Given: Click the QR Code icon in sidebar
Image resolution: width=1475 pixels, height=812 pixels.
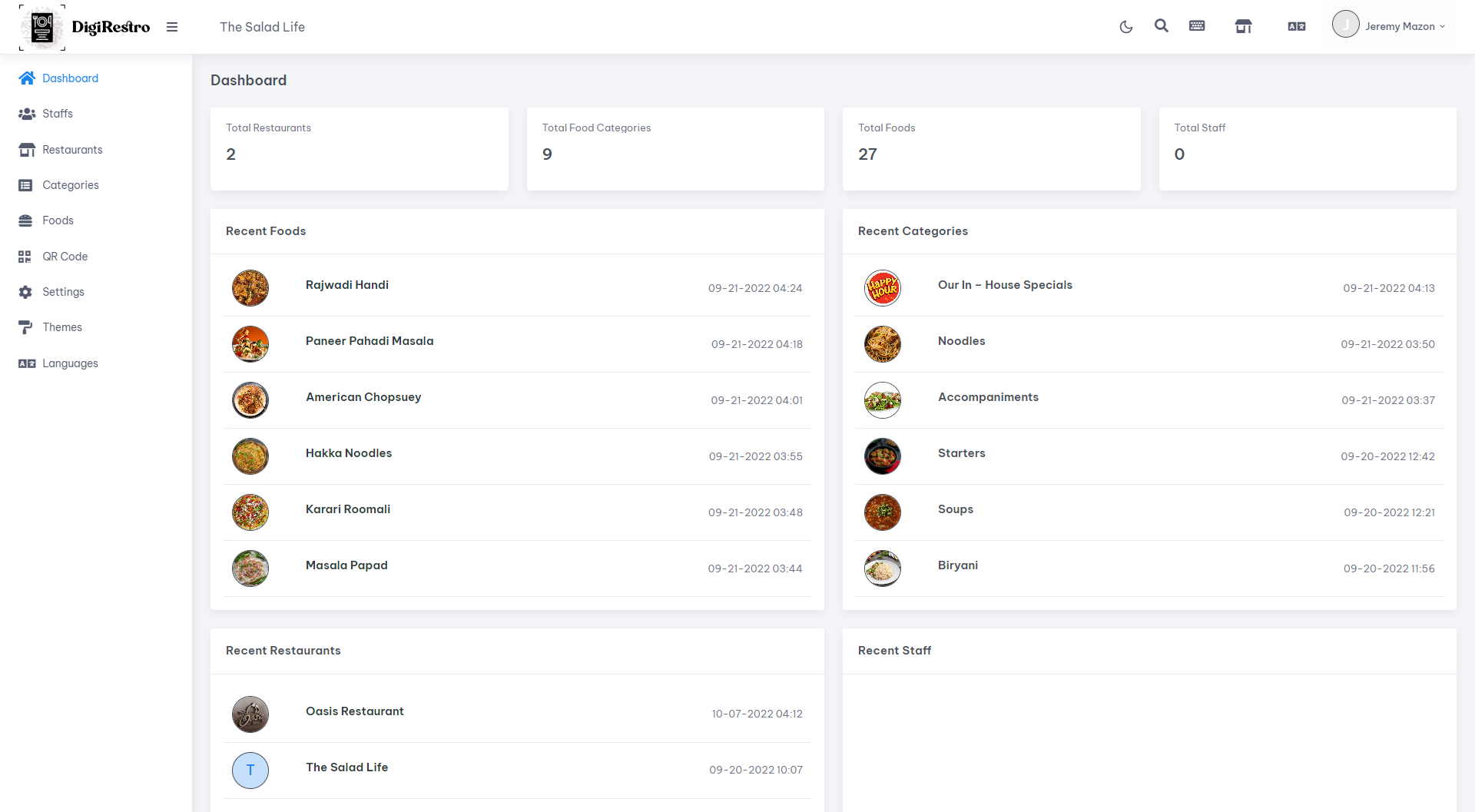Looking at the screenshot, I should click(25, 257).
